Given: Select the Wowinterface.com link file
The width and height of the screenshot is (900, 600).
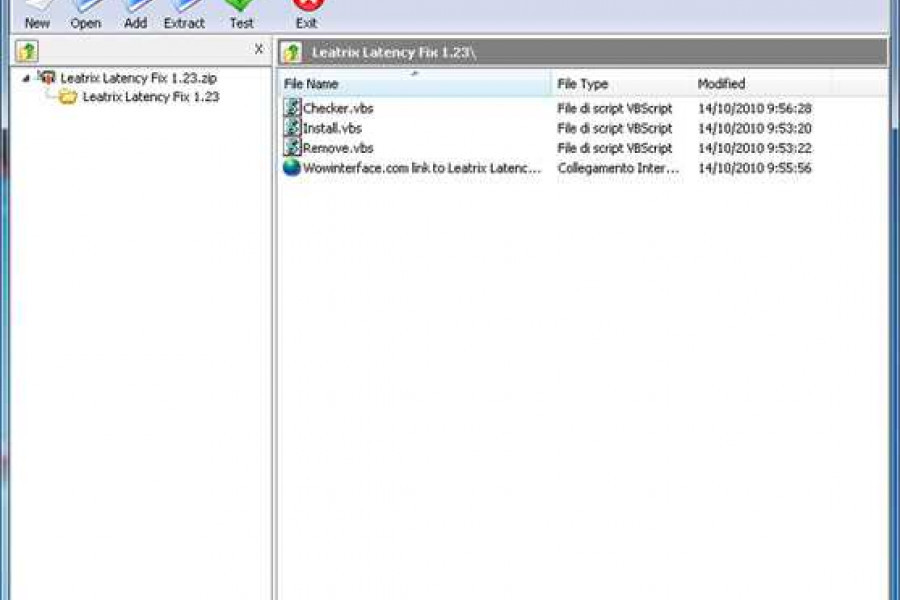Looking at the screenshot, I should coord(422,168).
